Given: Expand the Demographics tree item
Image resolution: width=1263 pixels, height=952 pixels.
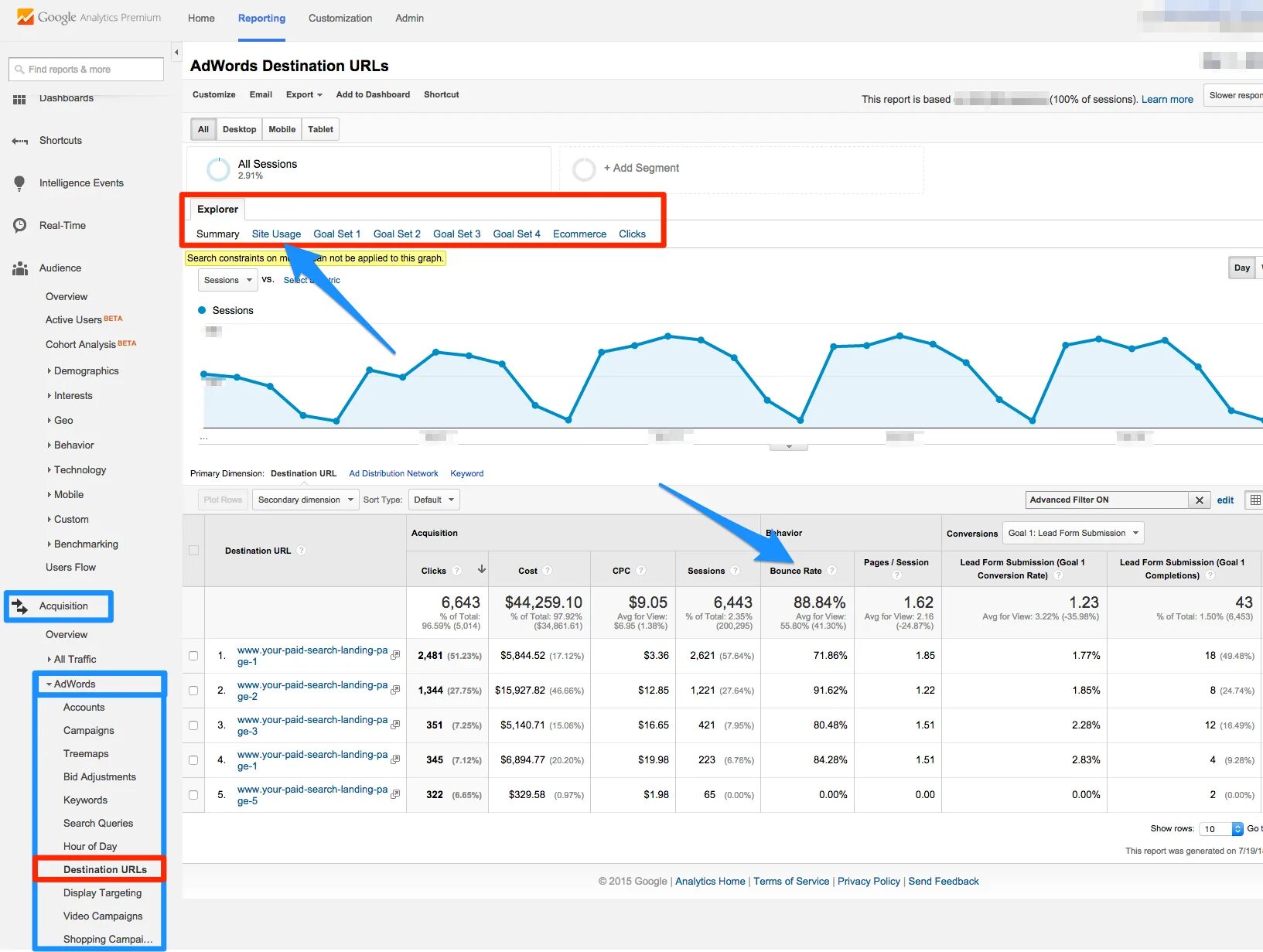Looking at the screenshot, I should tap(84, 371).
